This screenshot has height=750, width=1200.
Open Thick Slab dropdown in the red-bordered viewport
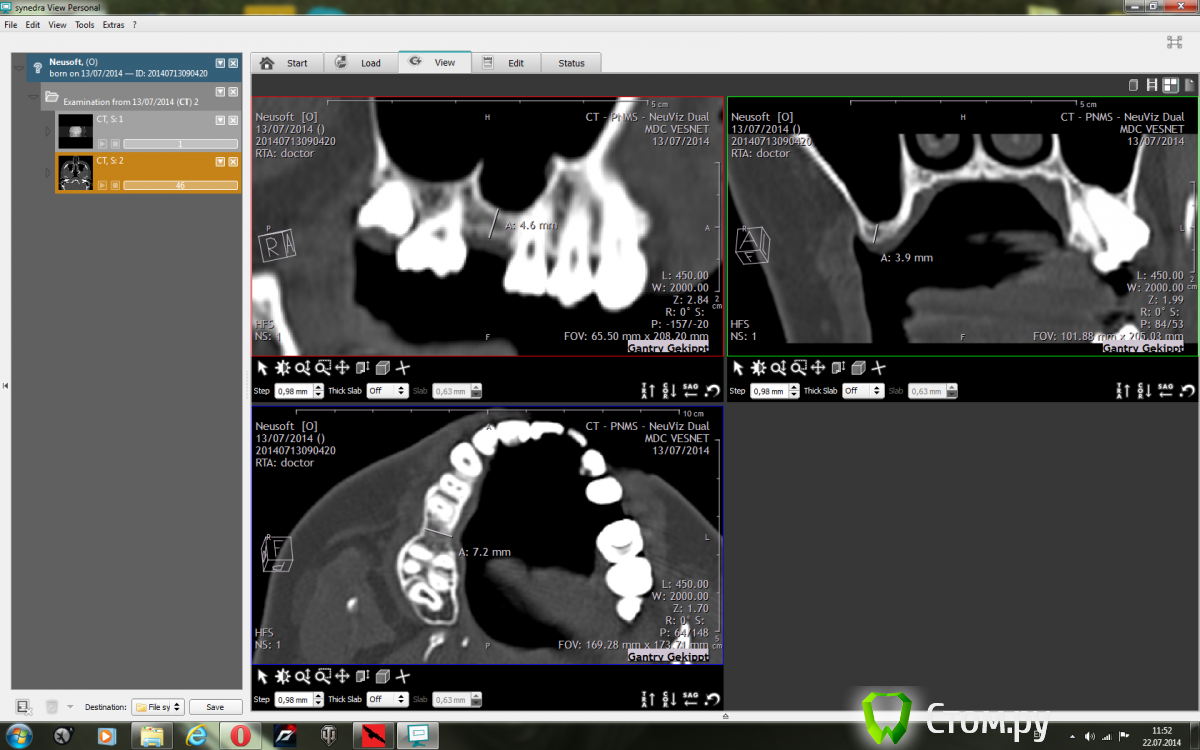pyautogui.click(x=389, y=391)
